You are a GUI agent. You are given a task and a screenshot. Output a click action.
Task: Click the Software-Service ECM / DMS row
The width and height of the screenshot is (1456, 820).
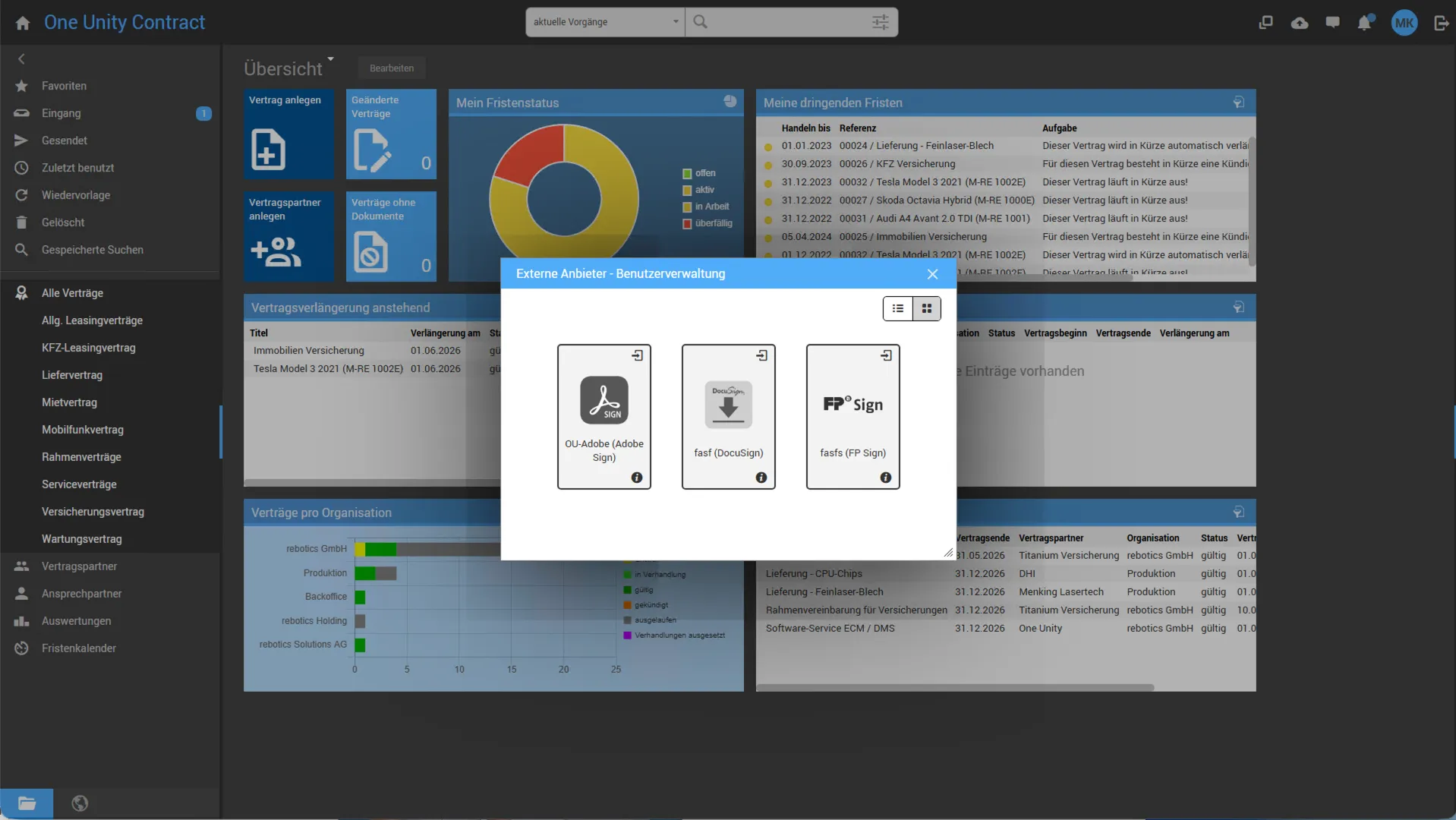tap(1006, 629)
